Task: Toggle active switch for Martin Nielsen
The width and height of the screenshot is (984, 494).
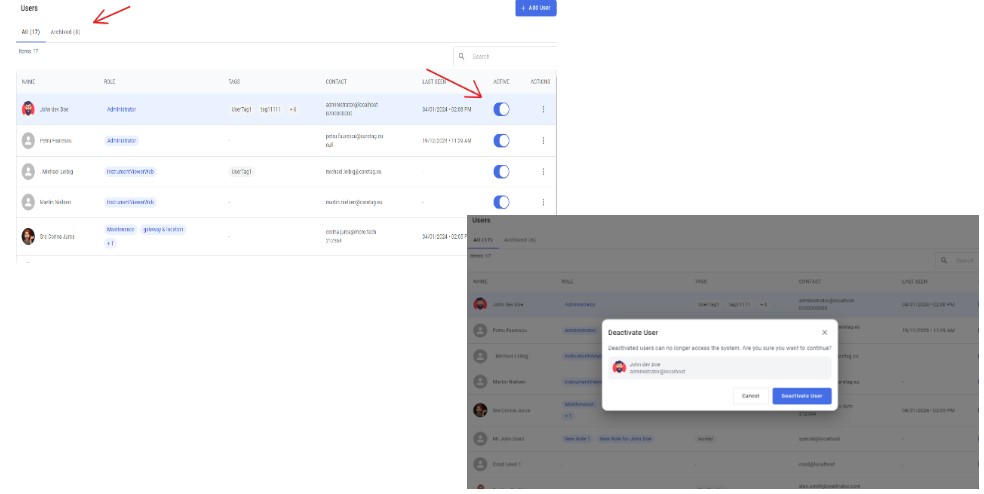Action: click(x=501, y=202)
